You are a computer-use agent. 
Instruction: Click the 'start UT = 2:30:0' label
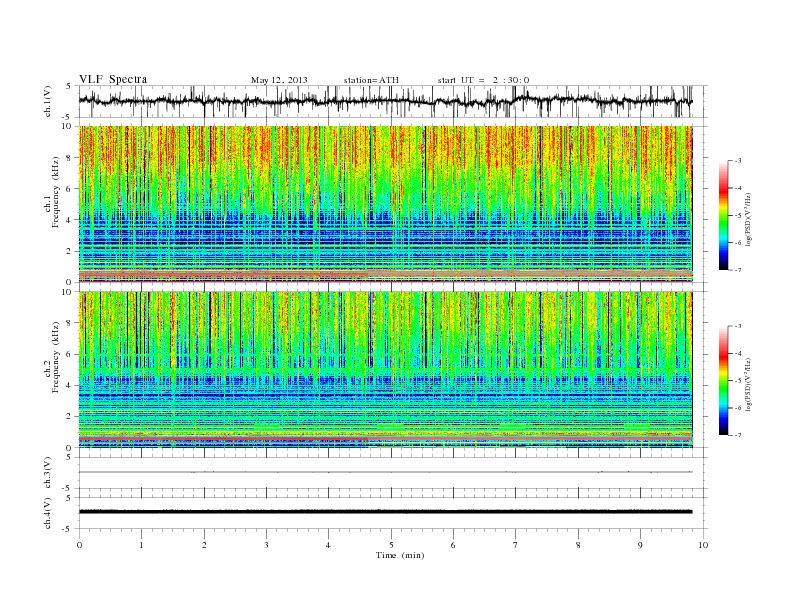(483, 80)
